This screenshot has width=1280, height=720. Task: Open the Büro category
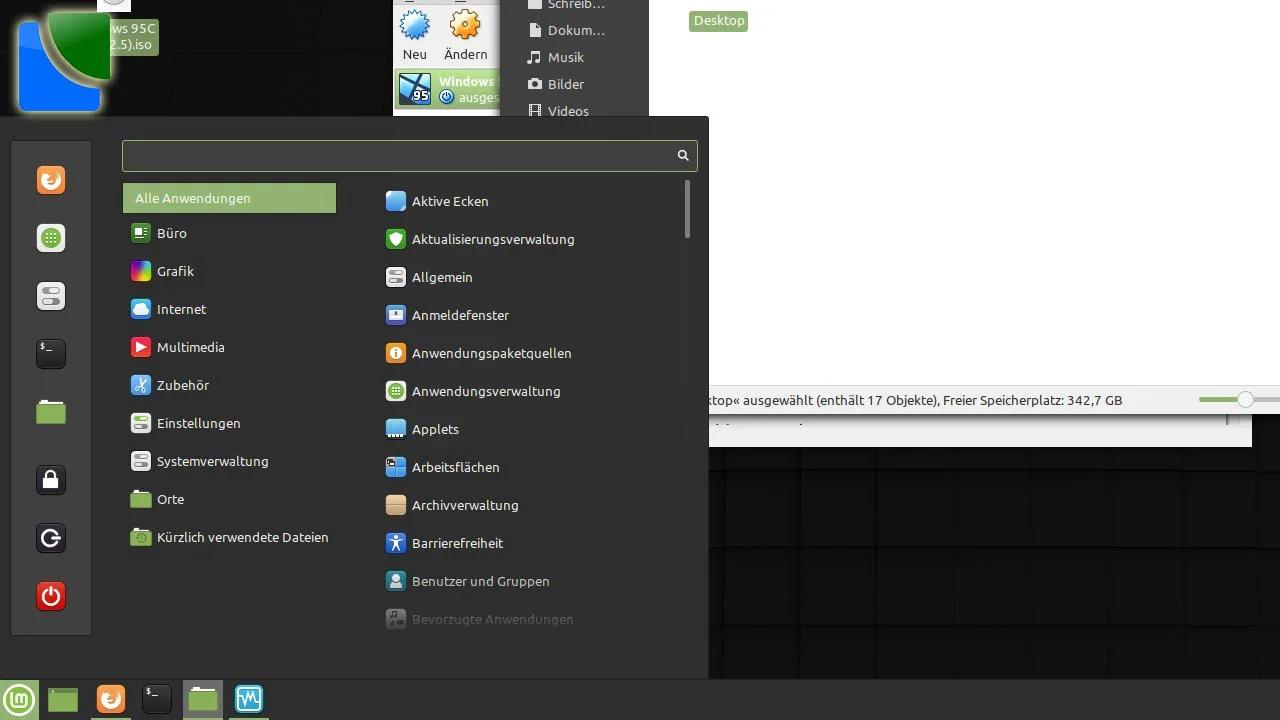171,233
